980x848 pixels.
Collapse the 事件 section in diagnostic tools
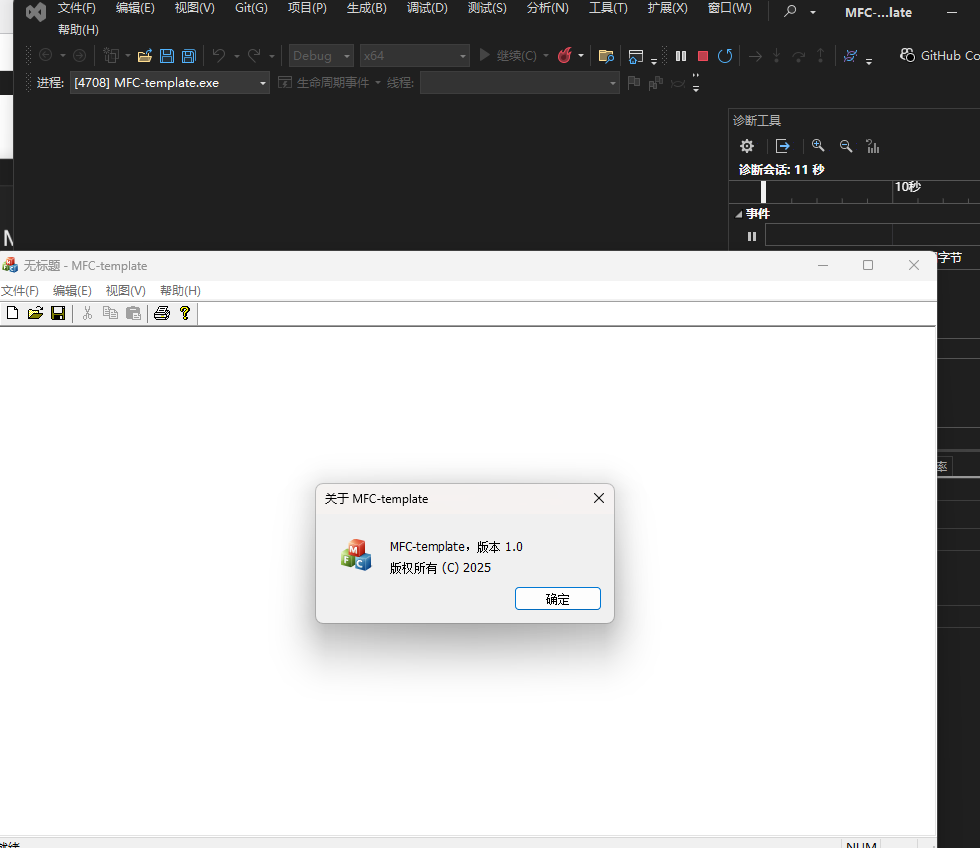click(738, 213)
